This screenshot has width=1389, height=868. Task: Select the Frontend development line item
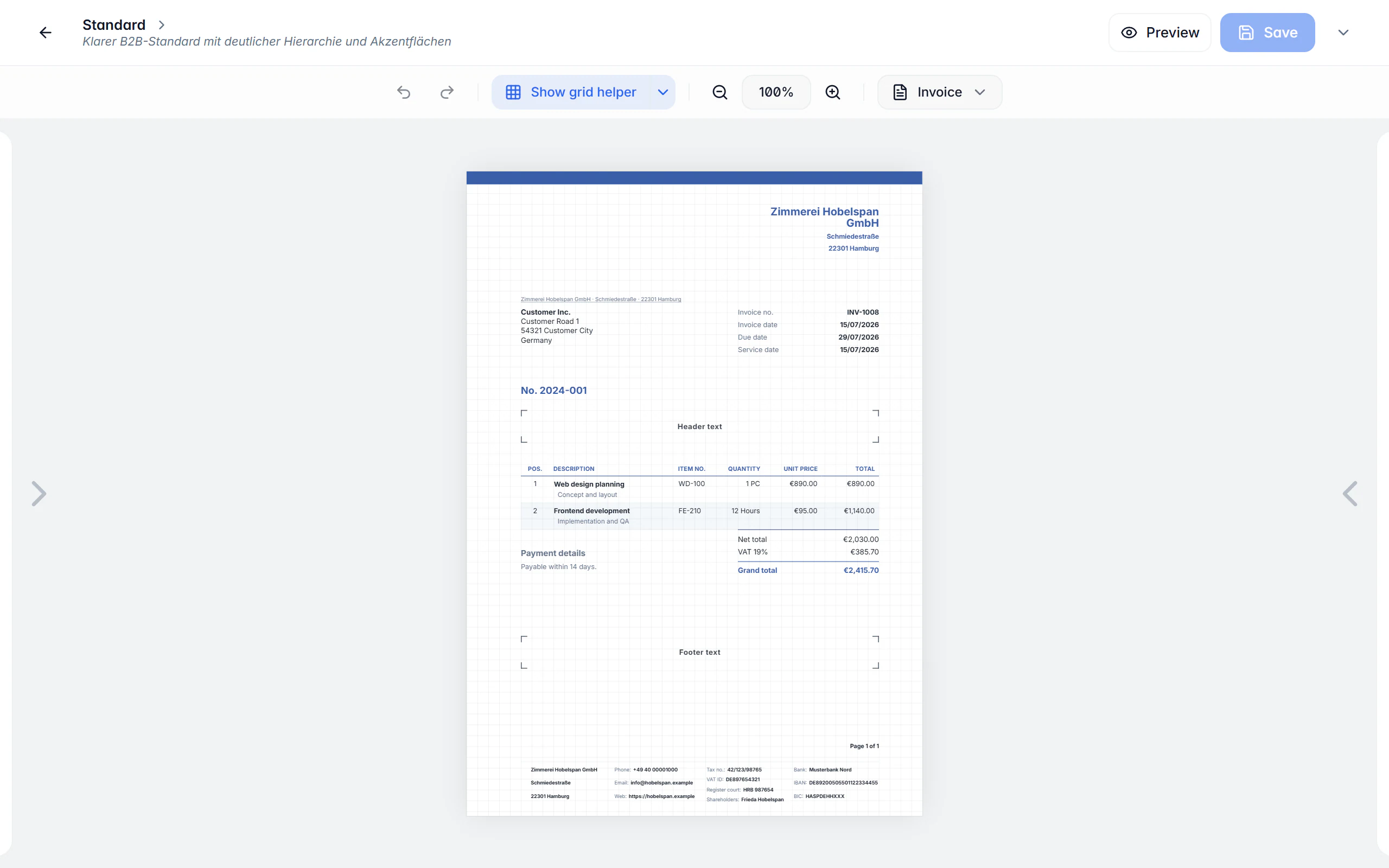pos(700,515)
